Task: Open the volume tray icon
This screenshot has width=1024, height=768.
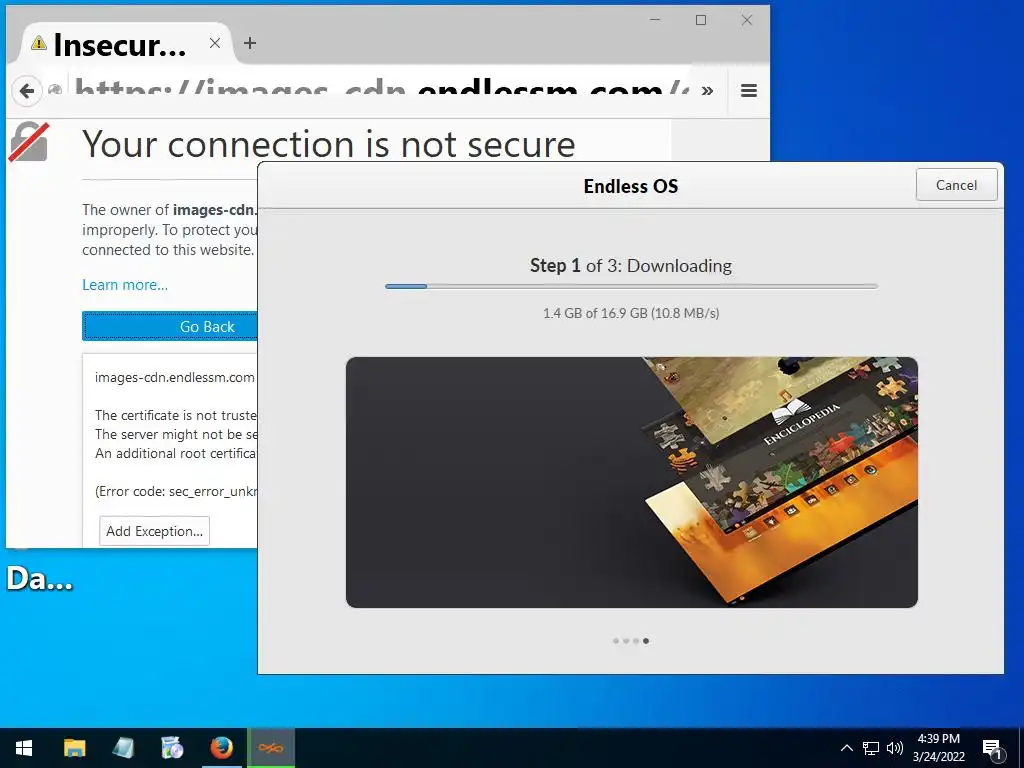Action: (x=895, y=748)
